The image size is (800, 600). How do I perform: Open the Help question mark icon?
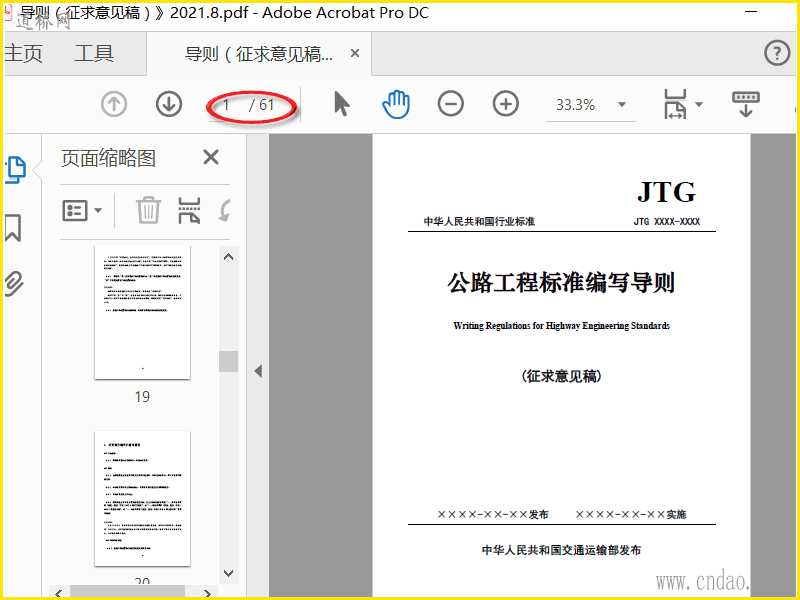[777, 53]
